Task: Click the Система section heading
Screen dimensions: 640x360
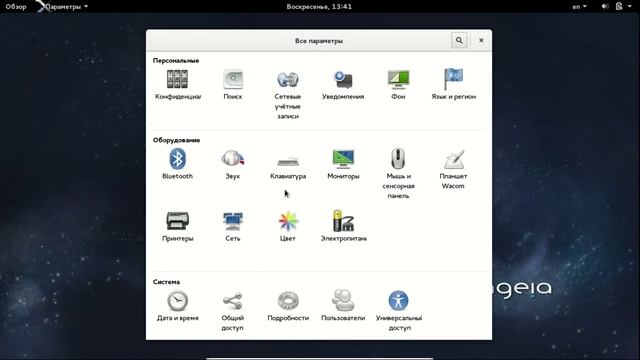Action: [x=166, y=282]
